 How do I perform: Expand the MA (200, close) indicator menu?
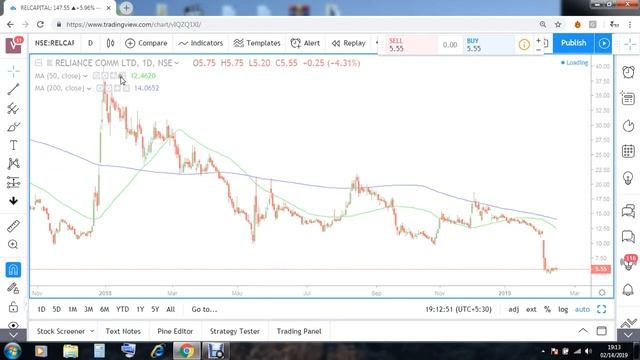89,88
